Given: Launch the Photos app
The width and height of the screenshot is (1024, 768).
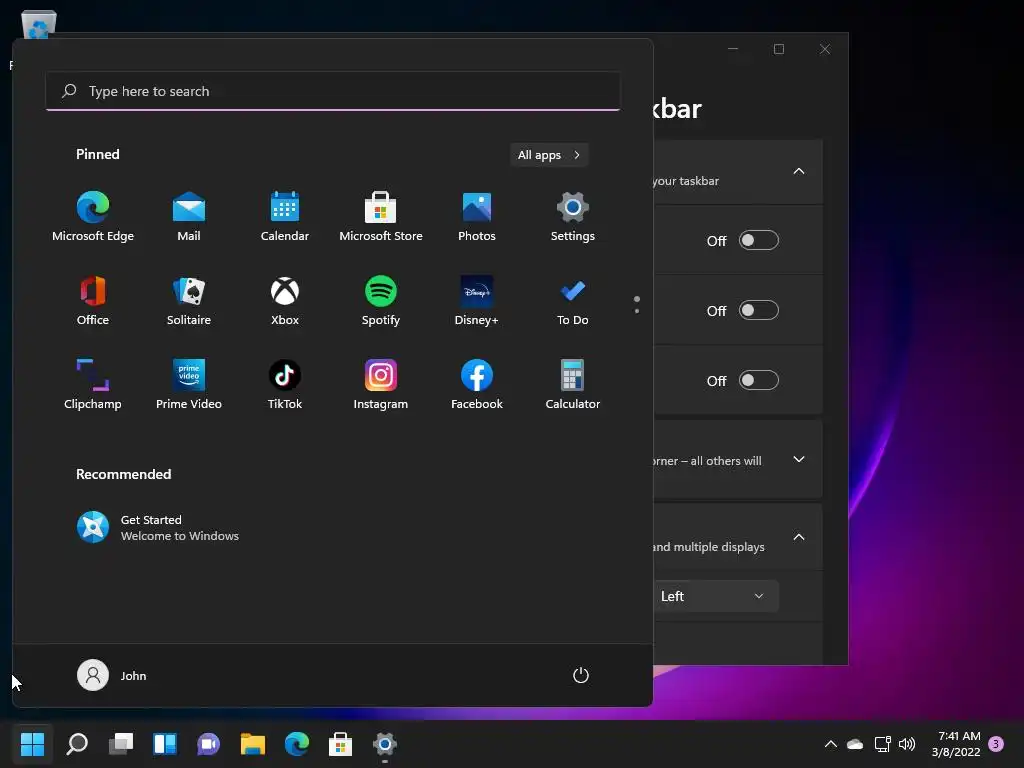Looking at the screenshot, I should pyautogui.click(x=477, y=217).
